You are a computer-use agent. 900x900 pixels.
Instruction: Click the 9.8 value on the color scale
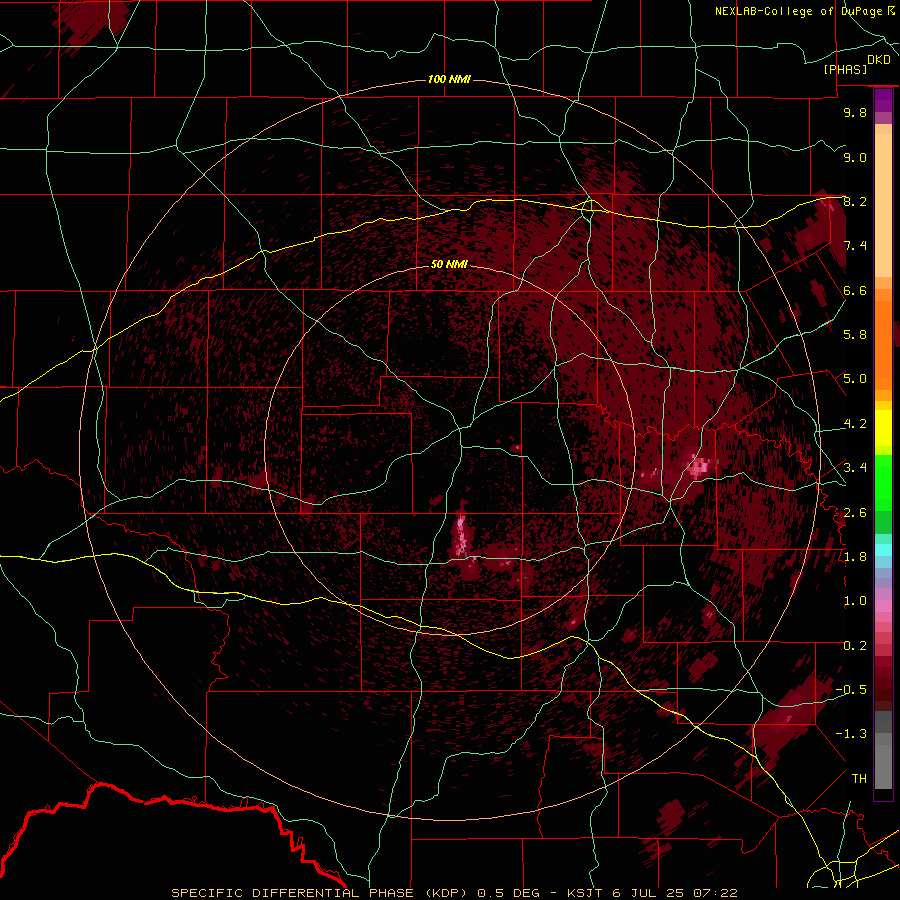(x=855, y=112)
